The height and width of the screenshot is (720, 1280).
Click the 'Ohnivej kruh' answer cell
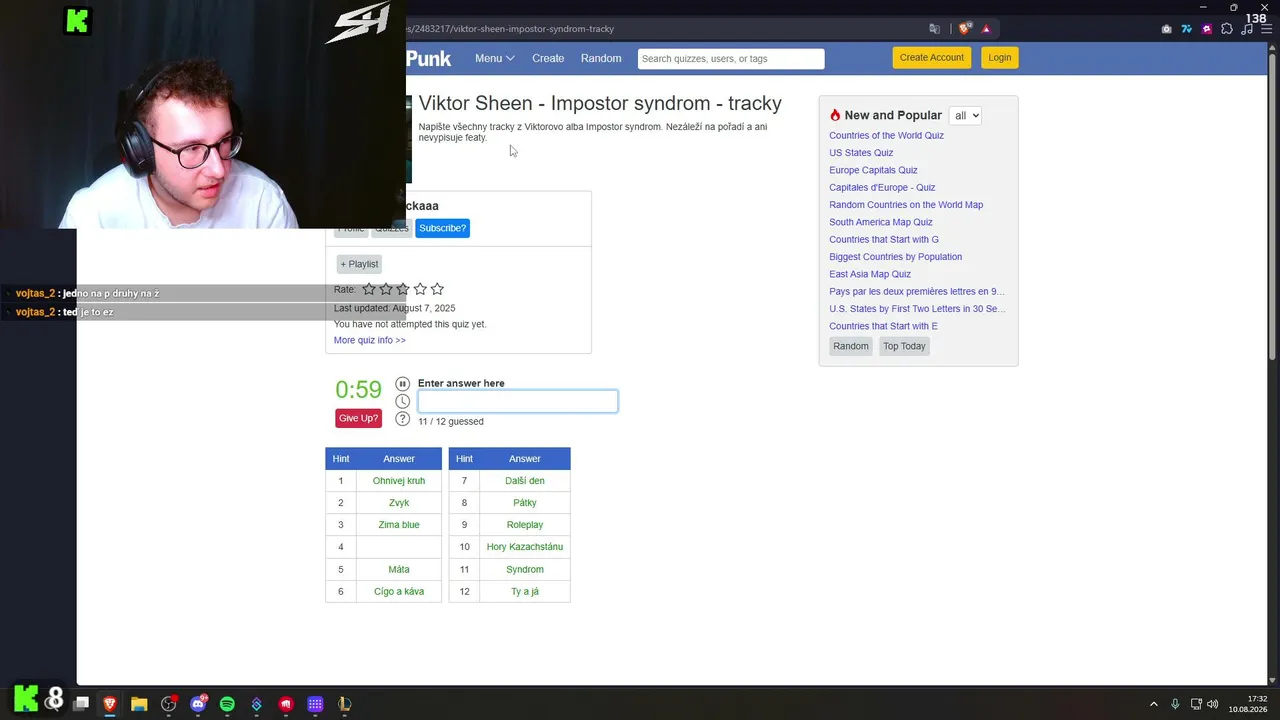click(399, 481)
